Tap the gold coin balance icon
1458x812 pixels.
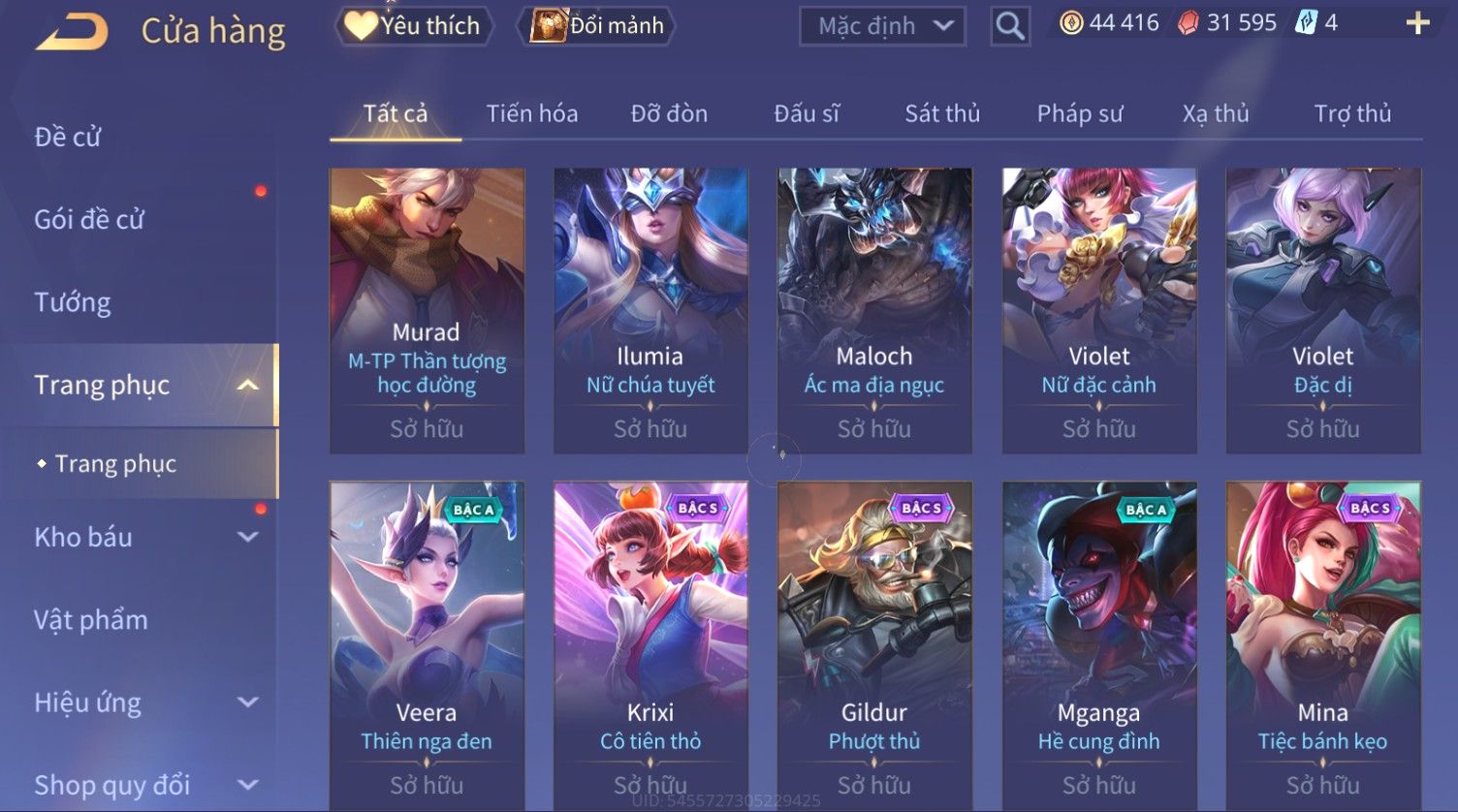coord(1071,23)
